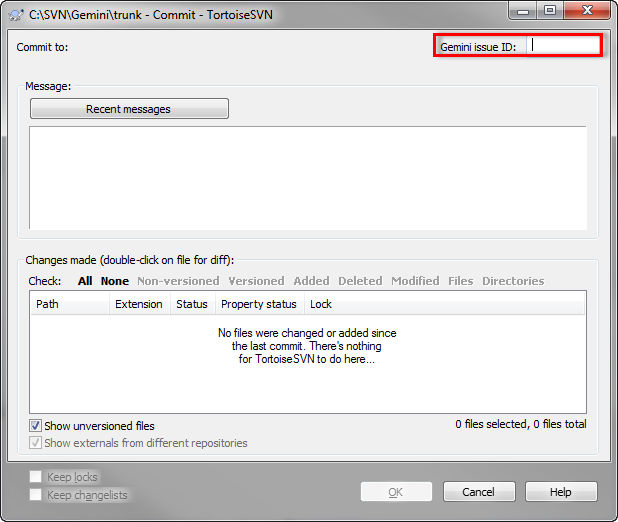Toggle Show externals from different repositories
Image resolution: width=618 pixels, height=522 pixels.
(35, 443)
